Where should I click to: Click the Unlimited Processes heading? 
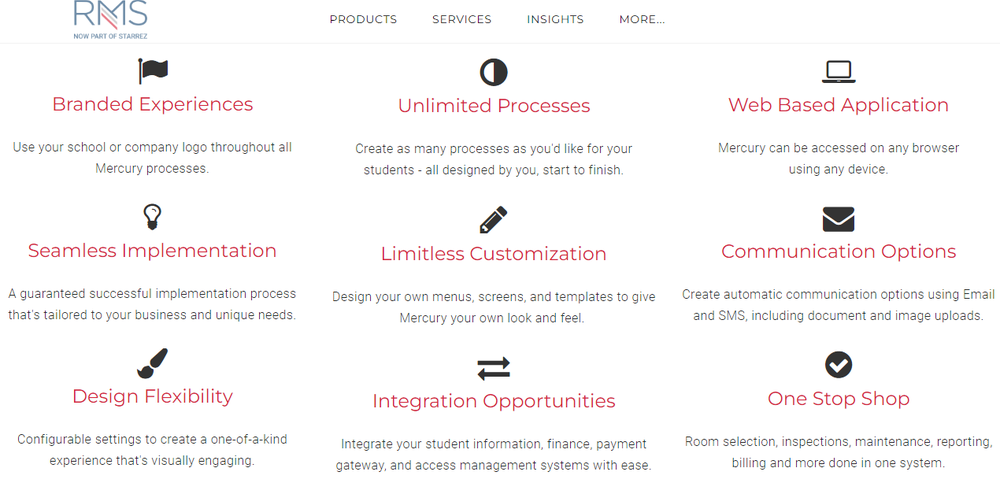point(494,105)
